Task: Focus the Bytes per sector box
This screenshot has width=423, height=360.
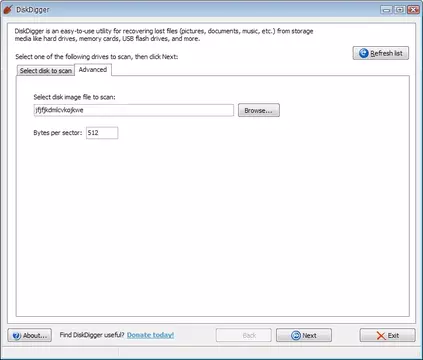Action: (x=102, y=133)
